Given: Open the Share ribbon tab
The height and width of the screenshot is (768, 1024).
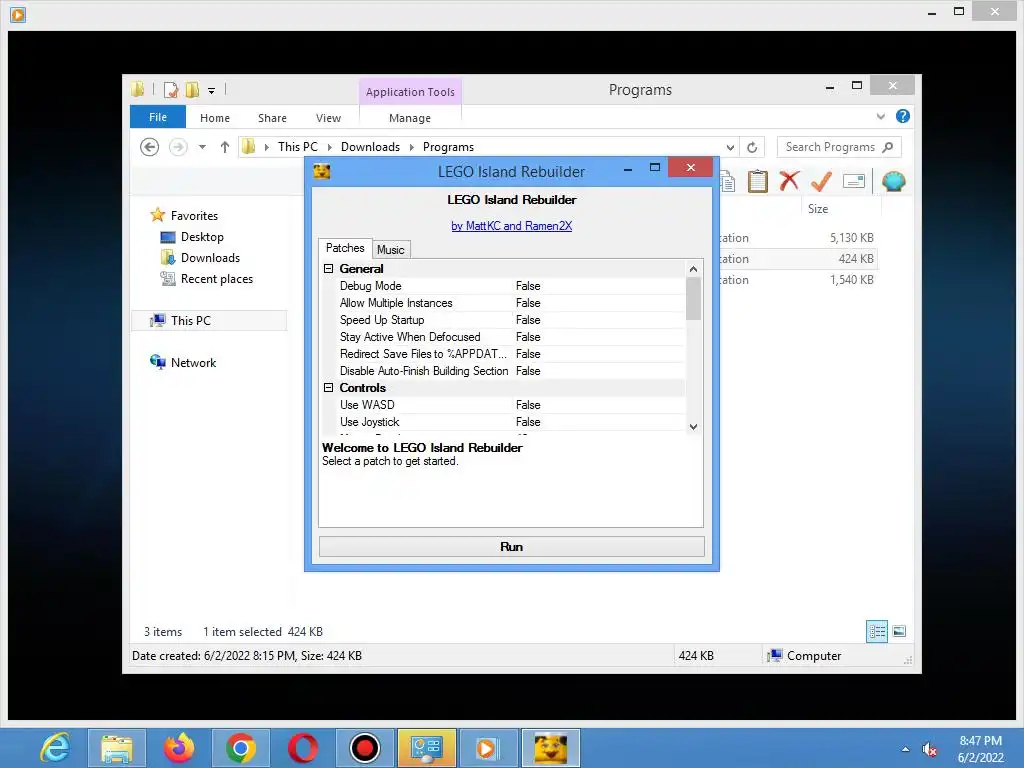Looking at the screenshot, I should tap(272, 118).
